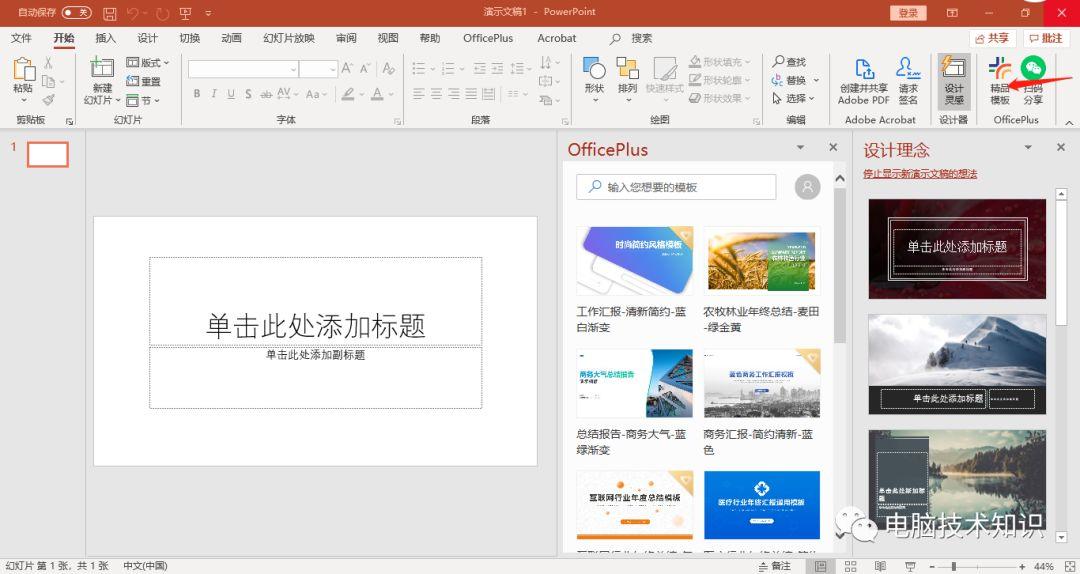Open the Design tab
The width and height of the screenshot is (1080, 574).
tap(147, 38)
